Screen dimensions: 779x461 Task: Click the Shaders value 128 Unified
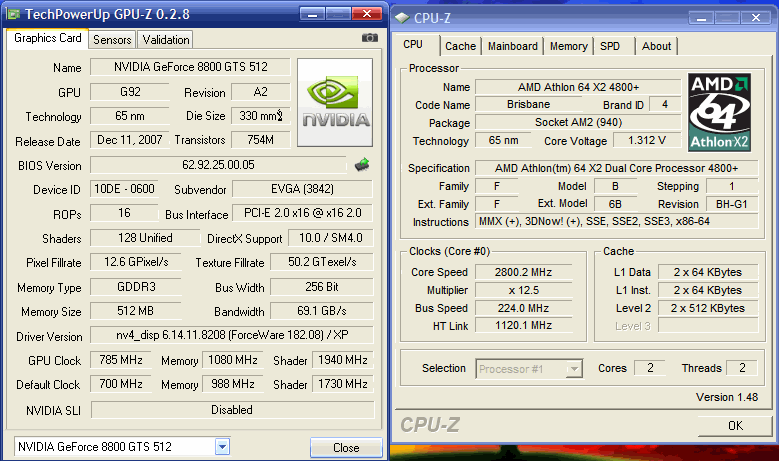[145, 238]
